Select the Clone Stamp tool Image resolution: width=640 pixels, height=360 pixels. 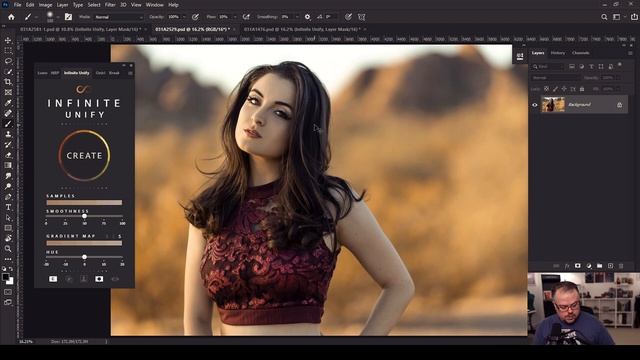coord(8,134)
